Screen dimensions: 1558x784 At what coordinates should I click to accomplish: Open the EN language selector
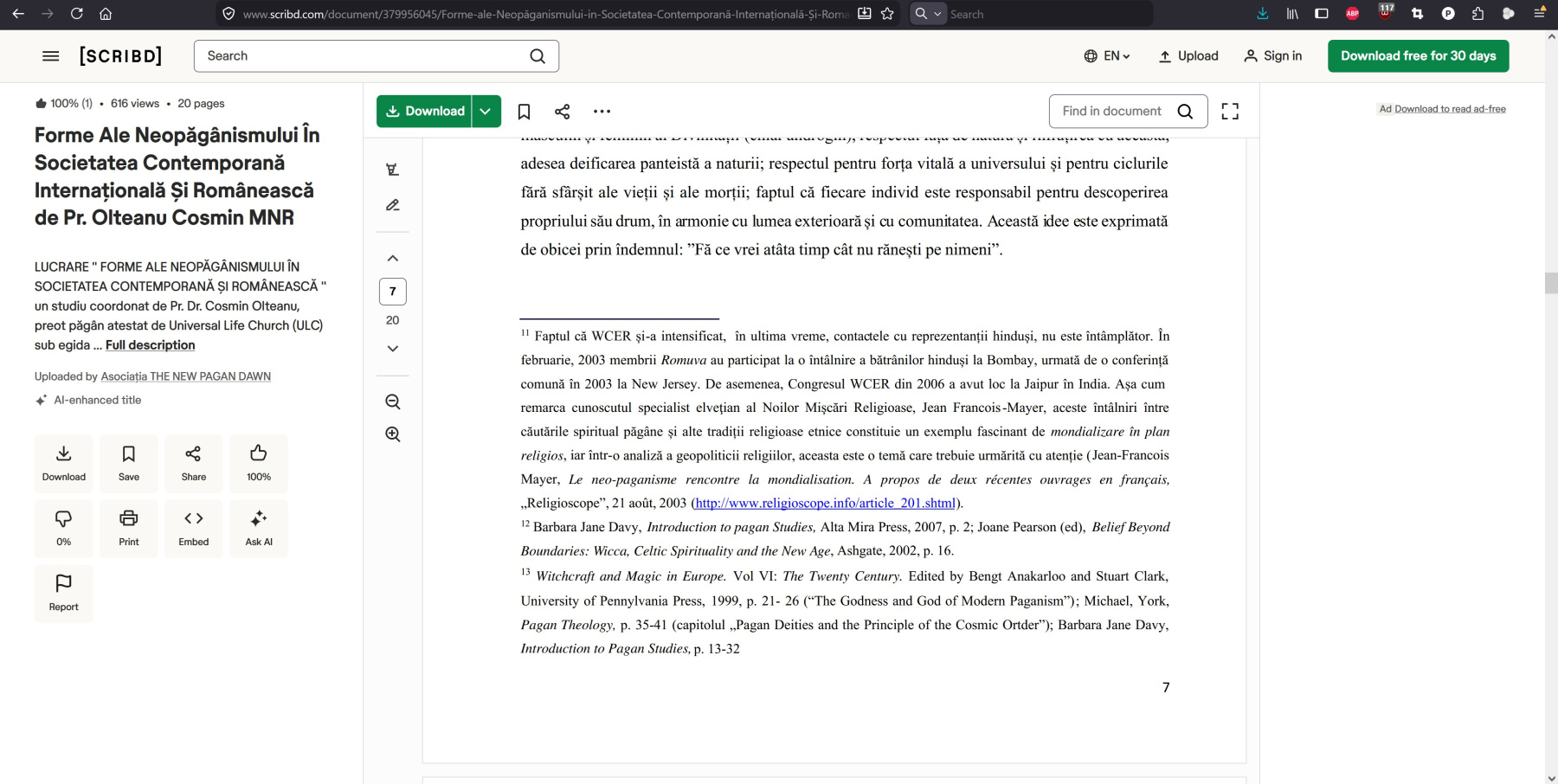pos(1107,56)
